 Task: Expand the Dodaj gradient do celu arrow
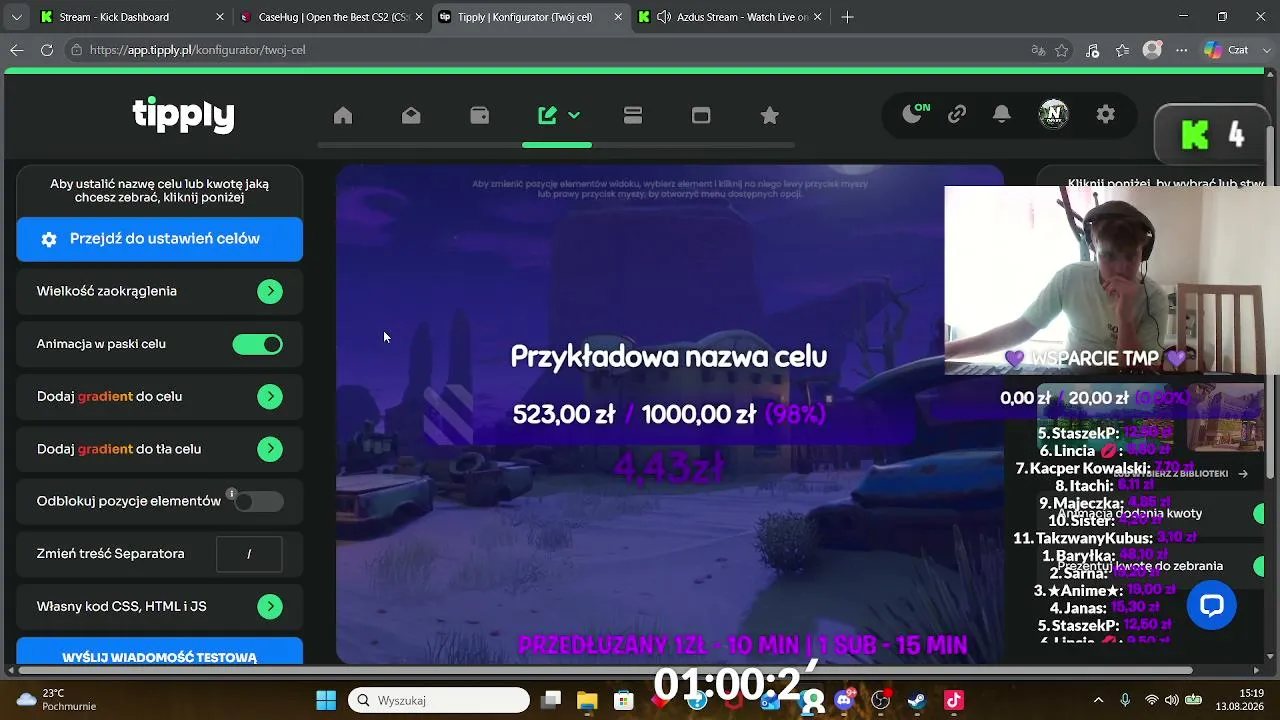tap(270, 397)
